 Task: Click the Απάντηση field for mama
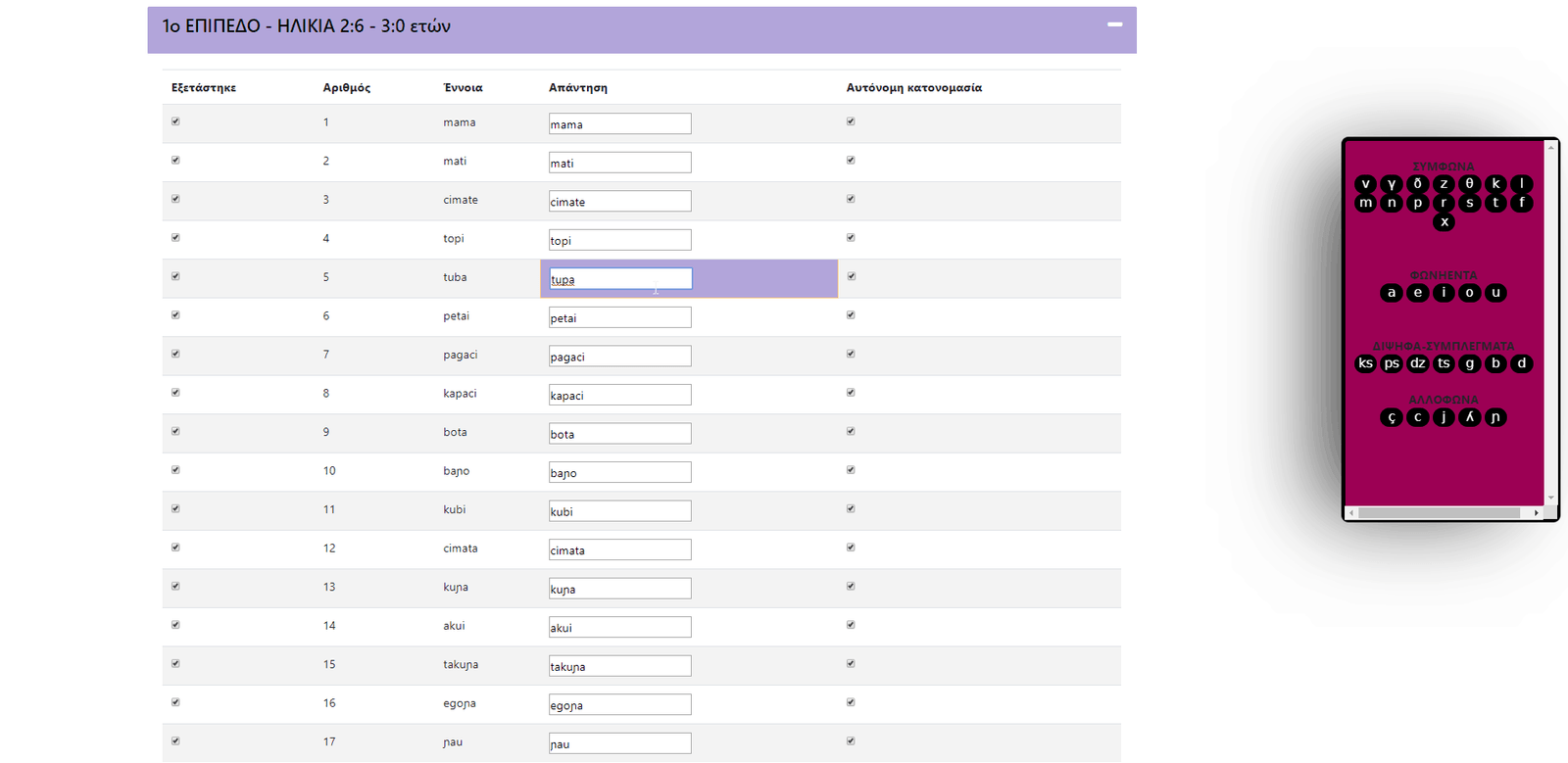[619, 123]
